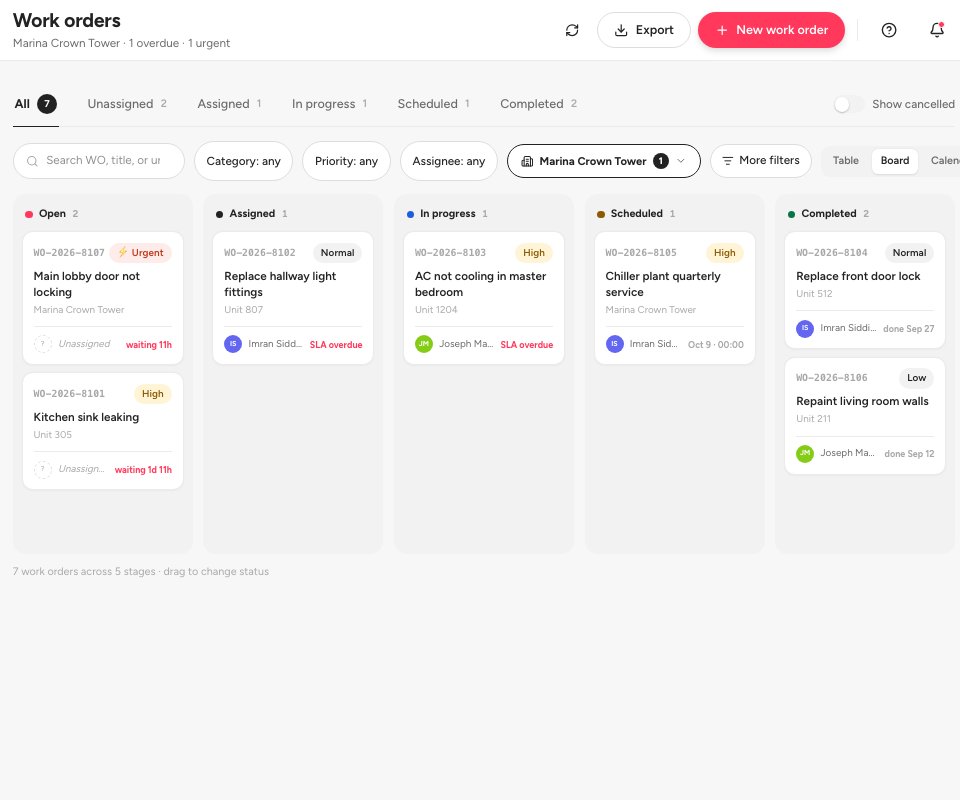Open Replace hallway light fittings card
This screenshot has width=960, height=800.
click(x=293, y=298)
